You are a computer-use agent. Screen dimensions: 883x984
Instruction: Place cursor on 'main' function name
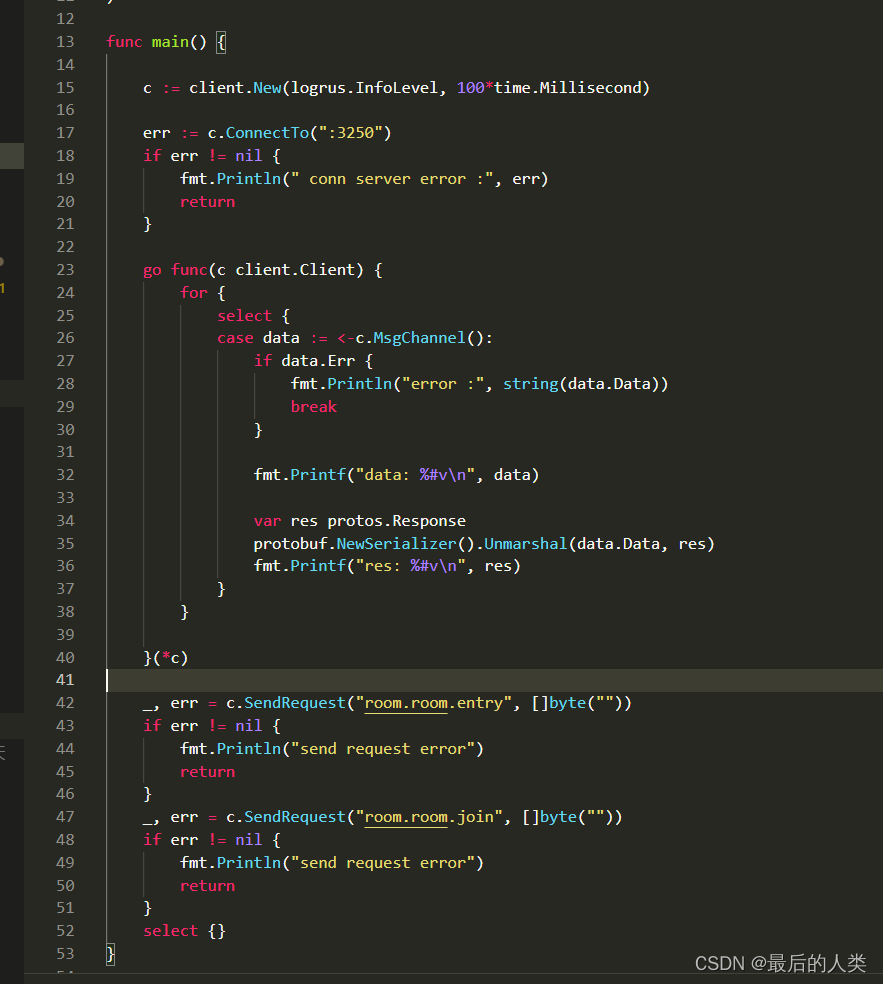coord(170,42)
